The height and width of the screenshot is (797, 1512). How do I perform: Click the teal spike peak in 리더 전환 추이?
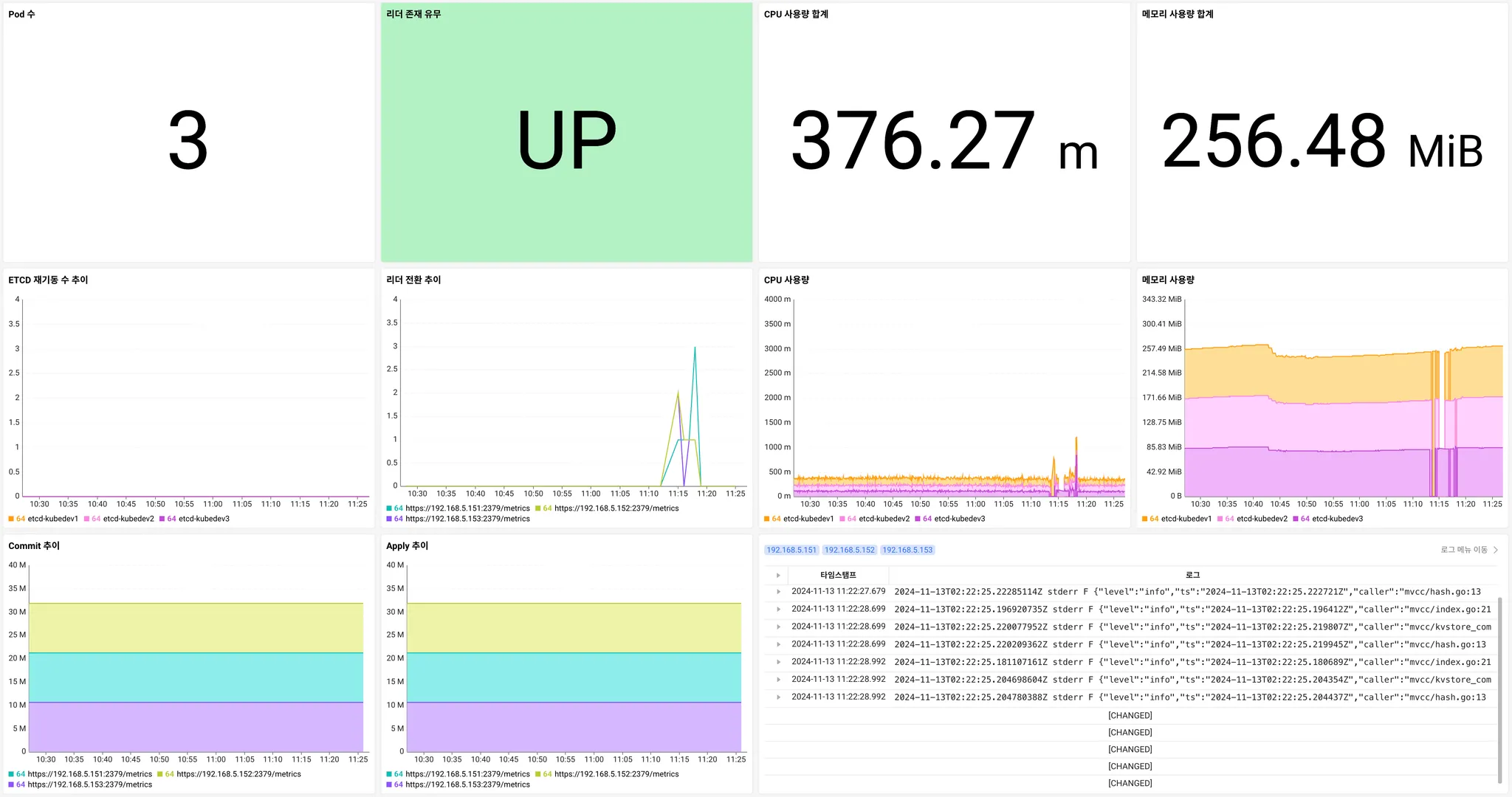pos(695,348)
